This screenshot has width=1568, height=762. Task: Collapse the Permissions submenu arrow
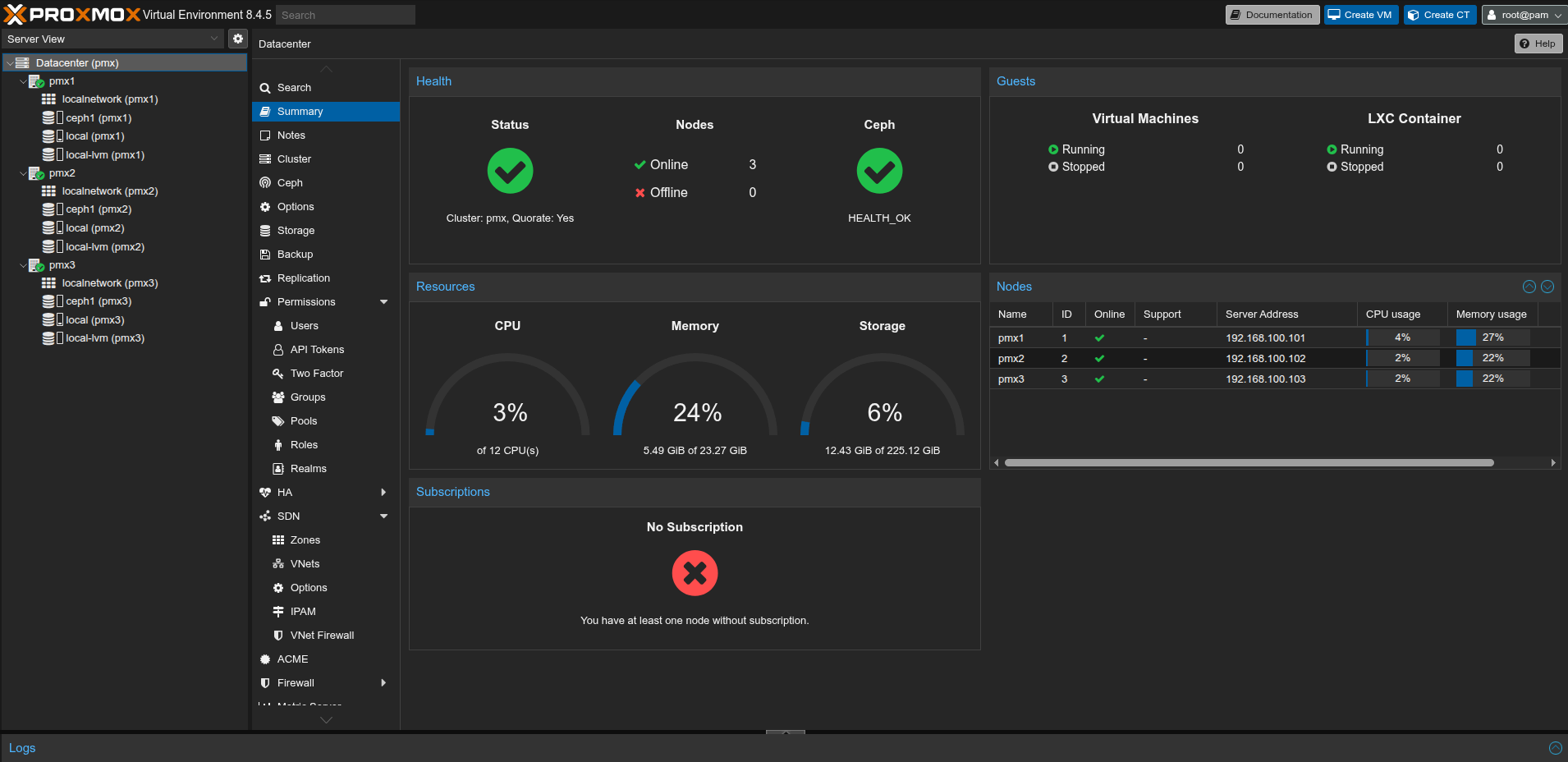[x=383, y=302]
